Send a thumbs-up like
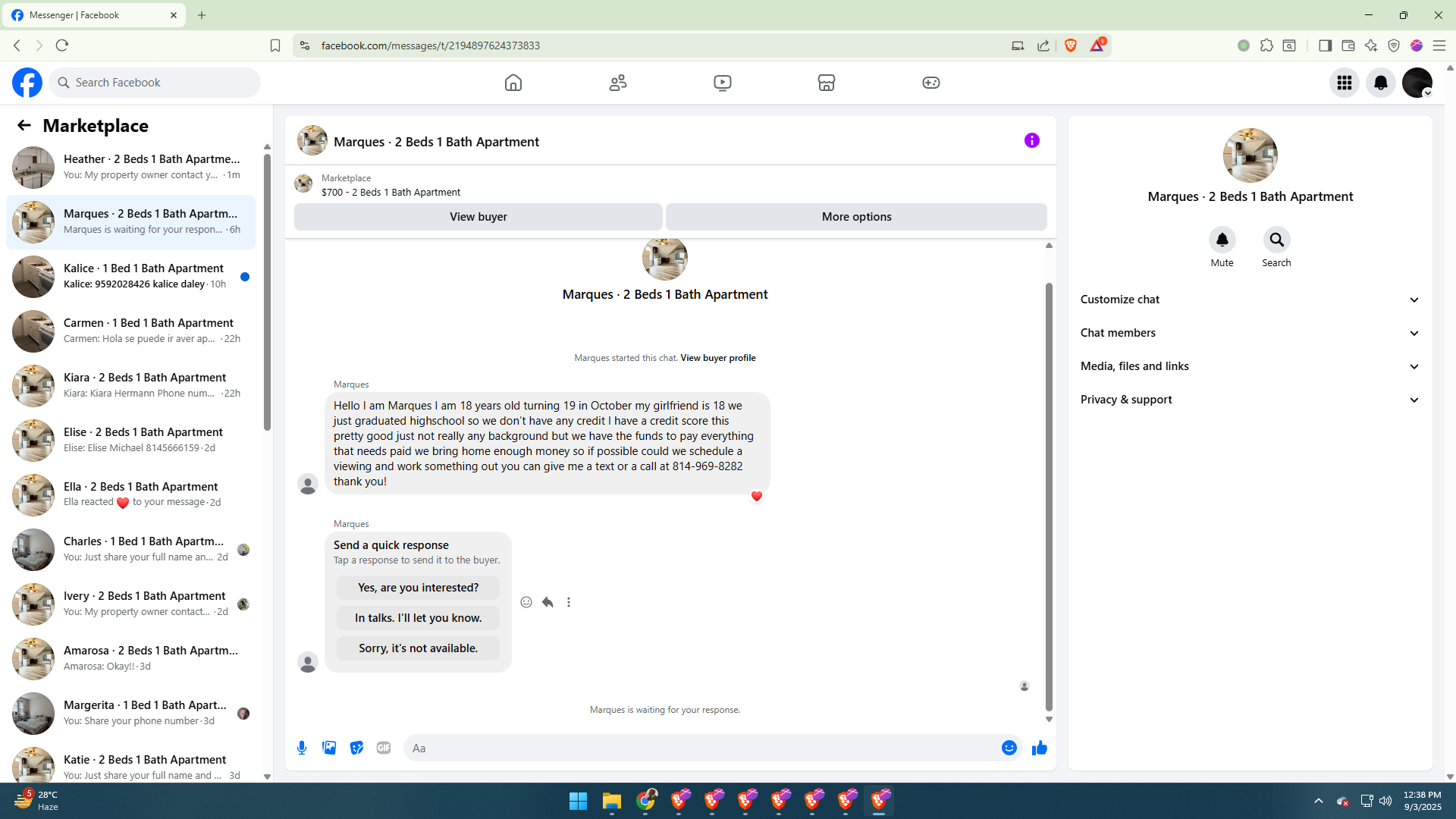Screen dimensions: 1456x819 click(x=1040, y=748)
